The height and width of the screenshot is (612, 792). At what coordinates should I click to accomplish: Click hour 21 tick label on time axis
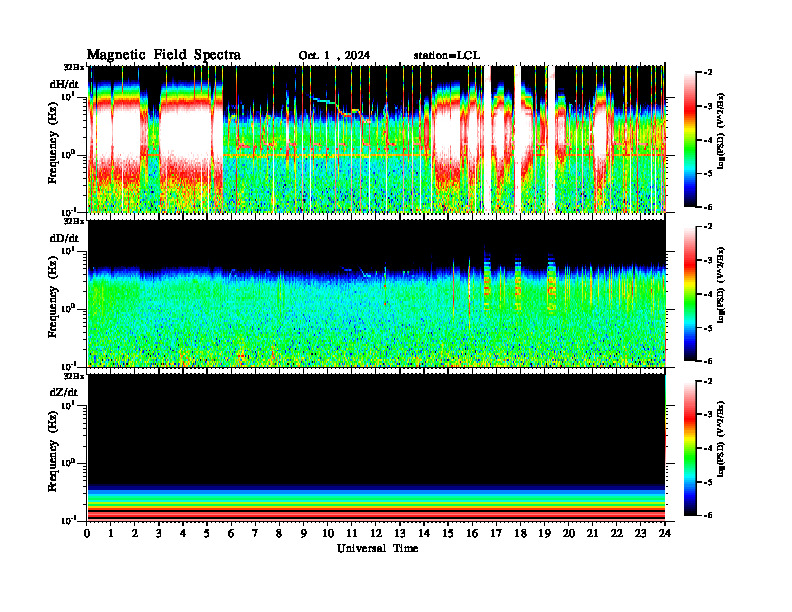[x=592, y=533]
